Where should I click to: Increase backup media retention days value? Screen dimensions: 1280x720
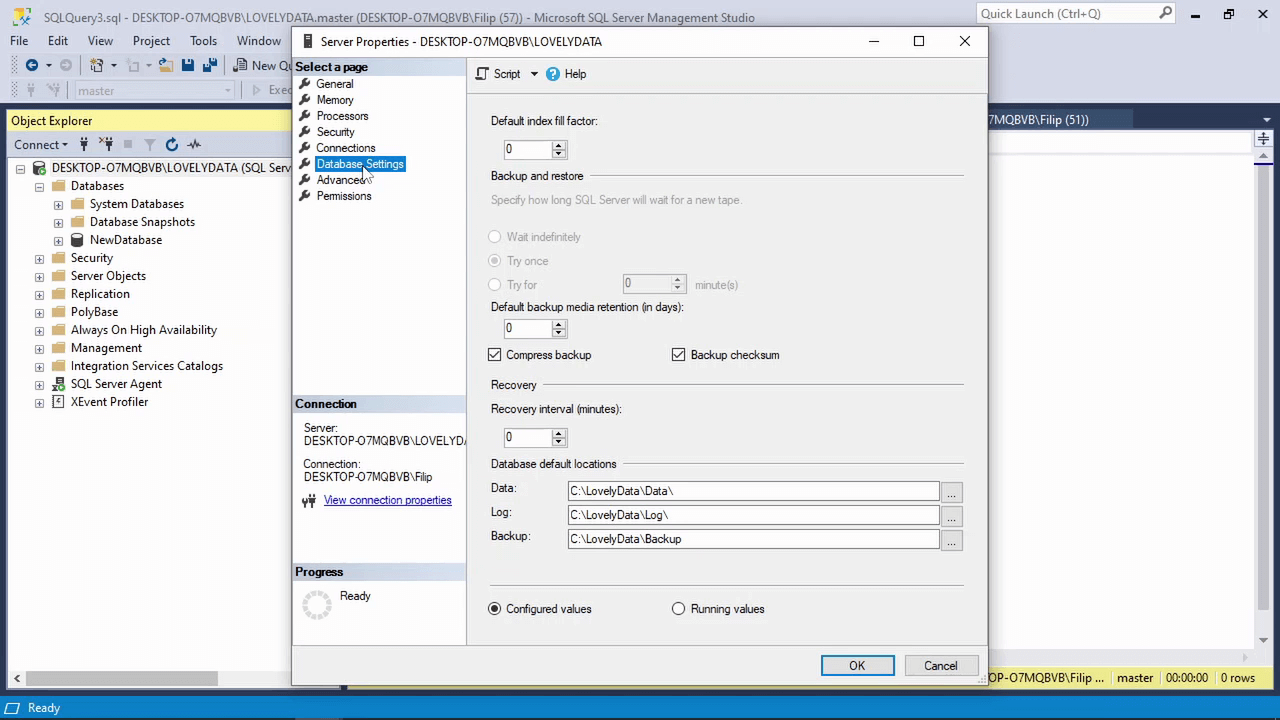click(x=559, y=324)
